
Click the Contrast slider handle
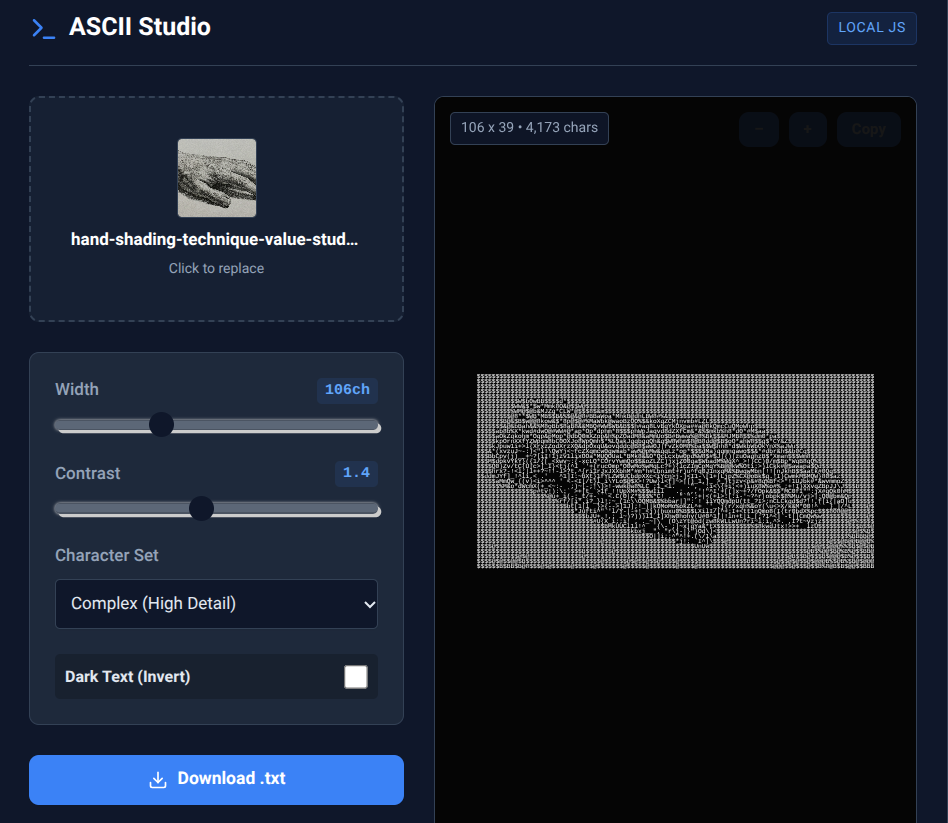200,508
